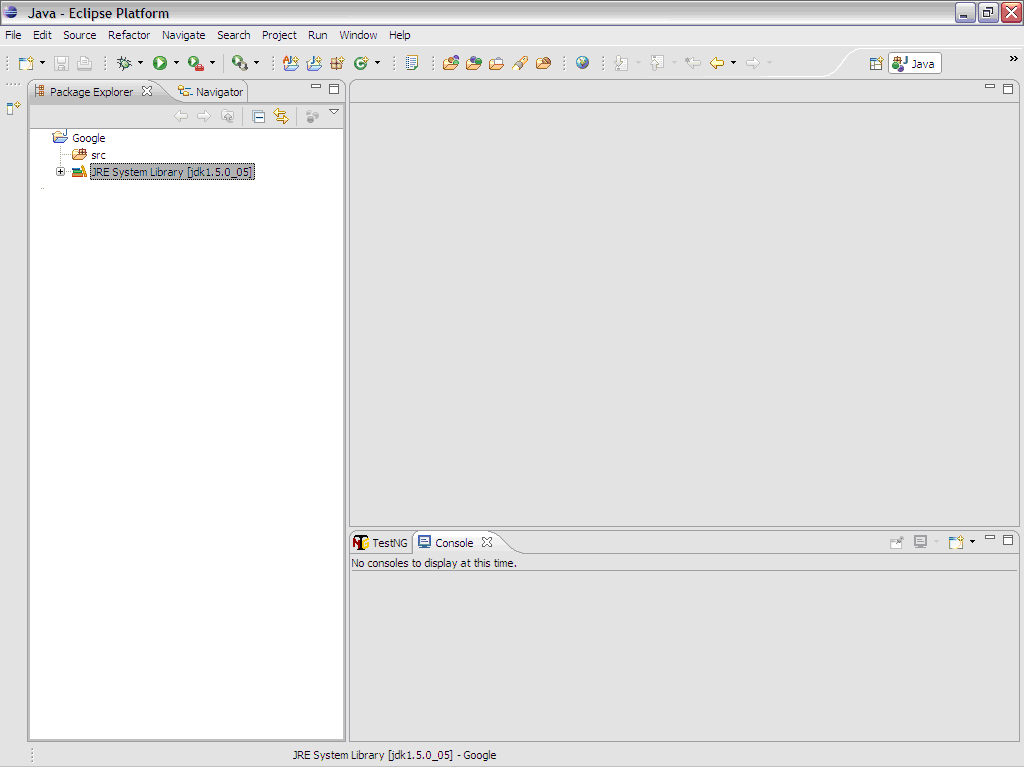Screen dimensions: 1024x768
Task: Close the Package Explorer view
Action: coord(148,91)
